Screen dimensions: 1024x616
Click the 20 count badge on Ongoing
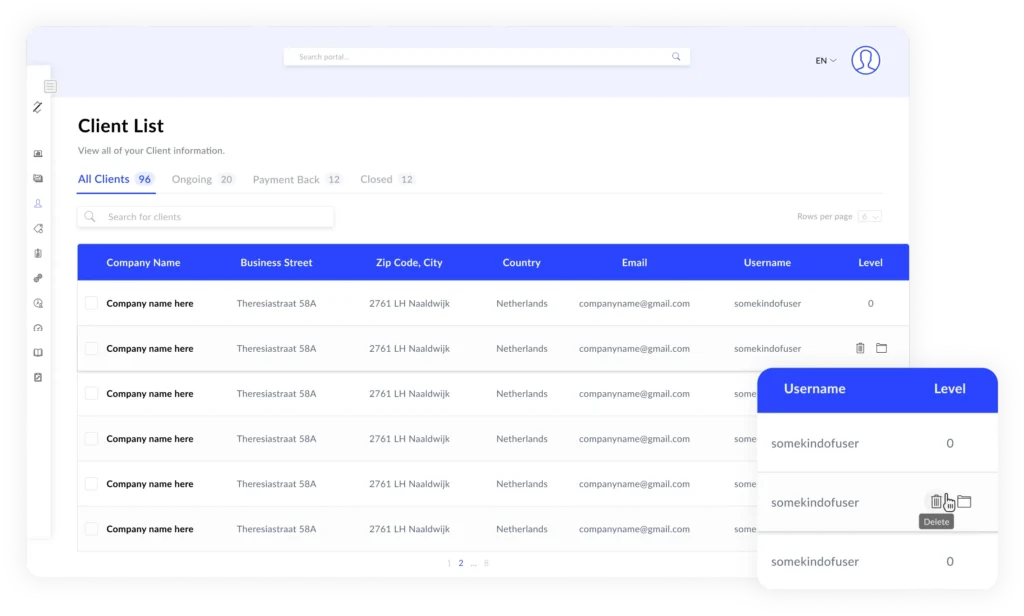click(x=226, y=179)
